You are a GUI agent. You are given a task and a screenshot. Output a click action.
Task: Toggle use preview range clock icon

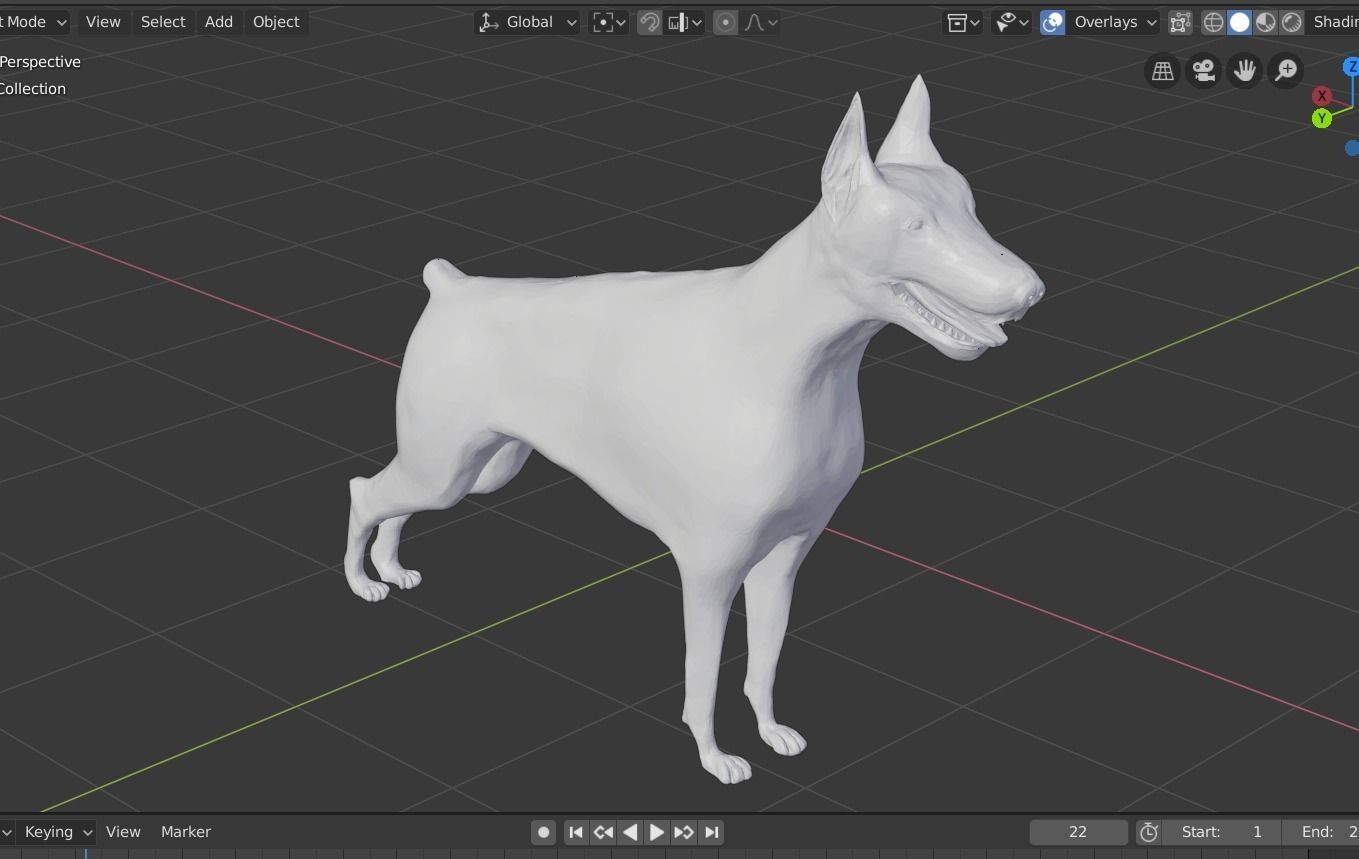click(1148, 832)
